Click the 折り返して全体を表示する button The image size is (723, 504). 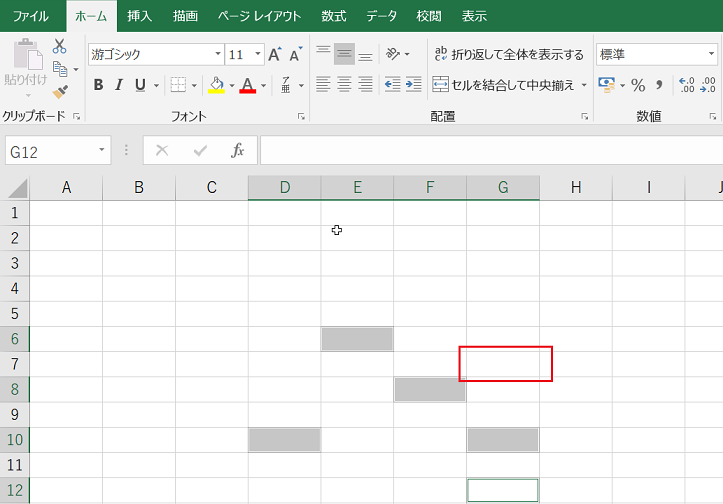(x=509, y=54)
